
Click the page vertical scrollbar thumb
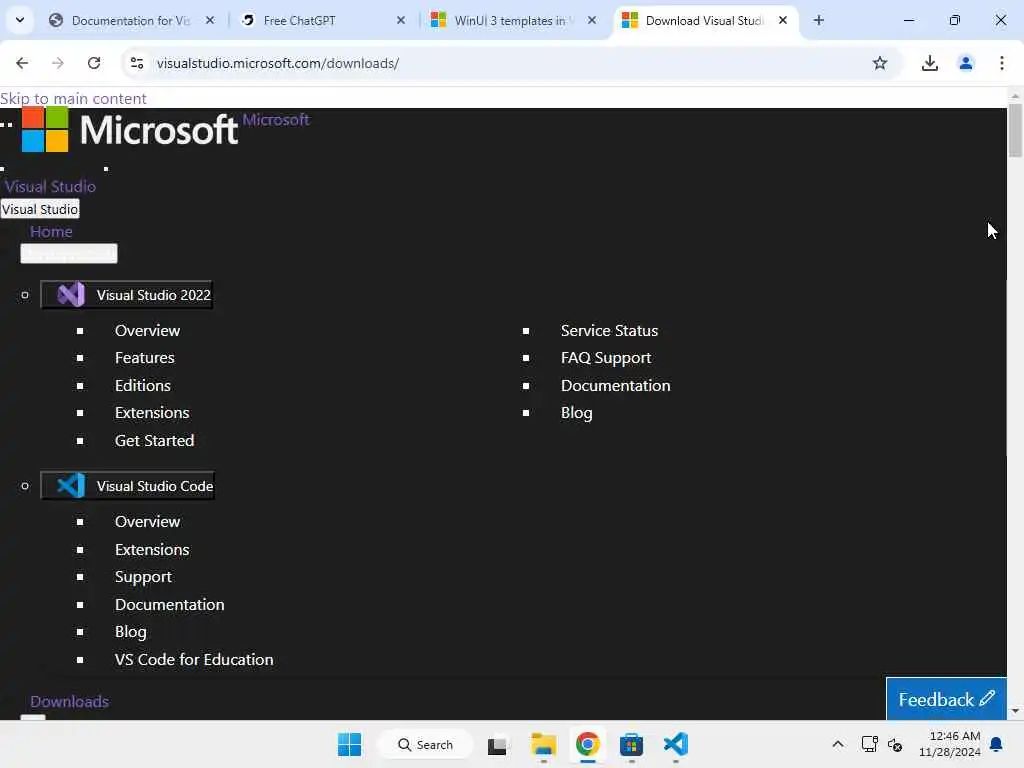click(1015, 130)
